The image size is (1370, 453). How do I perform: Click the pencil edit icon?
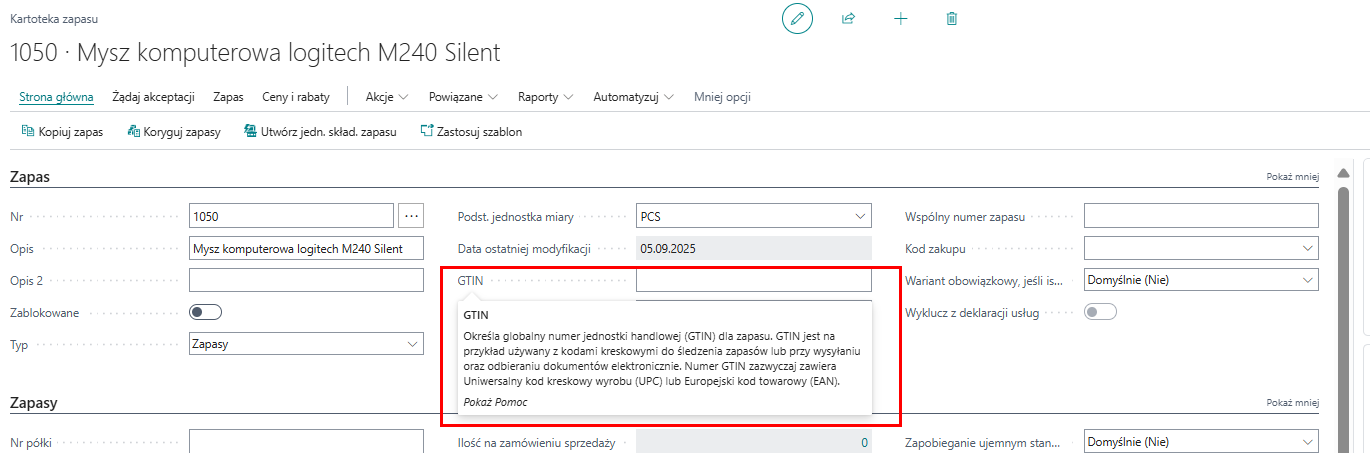pos(797,19)
